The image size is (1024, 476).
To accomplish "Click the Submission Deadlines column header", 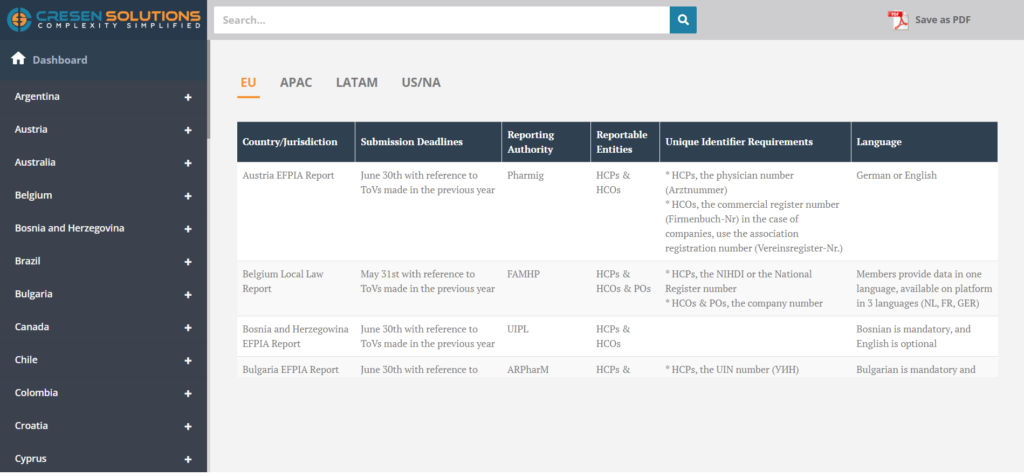I will point(411,142).
